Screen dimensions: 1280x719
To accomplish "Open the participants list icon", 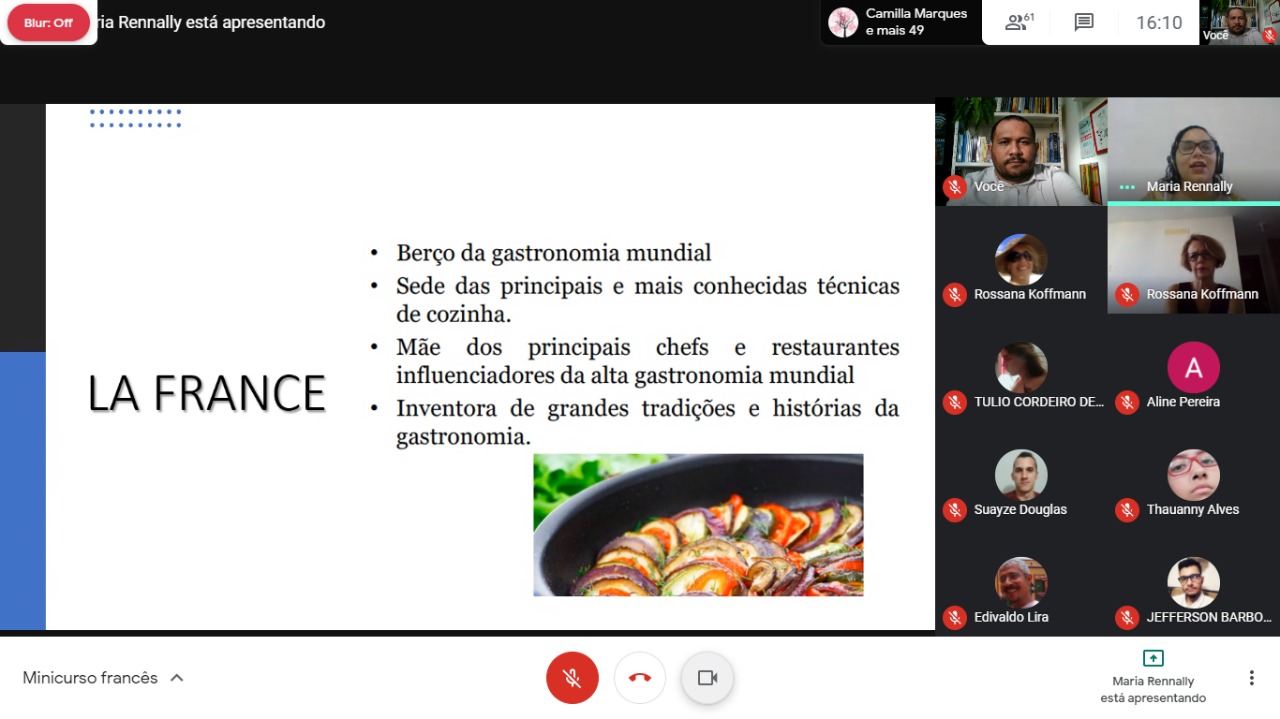I will coord(1019,22).
